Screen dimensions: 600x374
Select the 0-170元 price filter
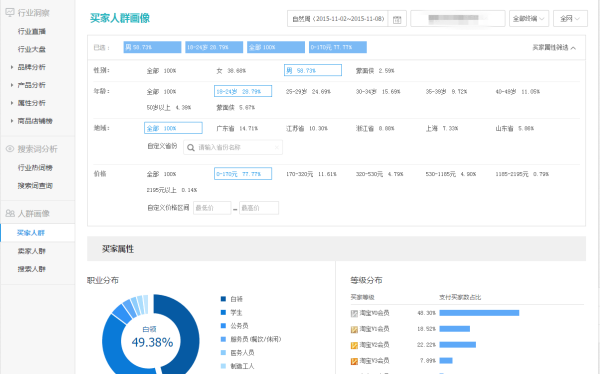point(243,174)
